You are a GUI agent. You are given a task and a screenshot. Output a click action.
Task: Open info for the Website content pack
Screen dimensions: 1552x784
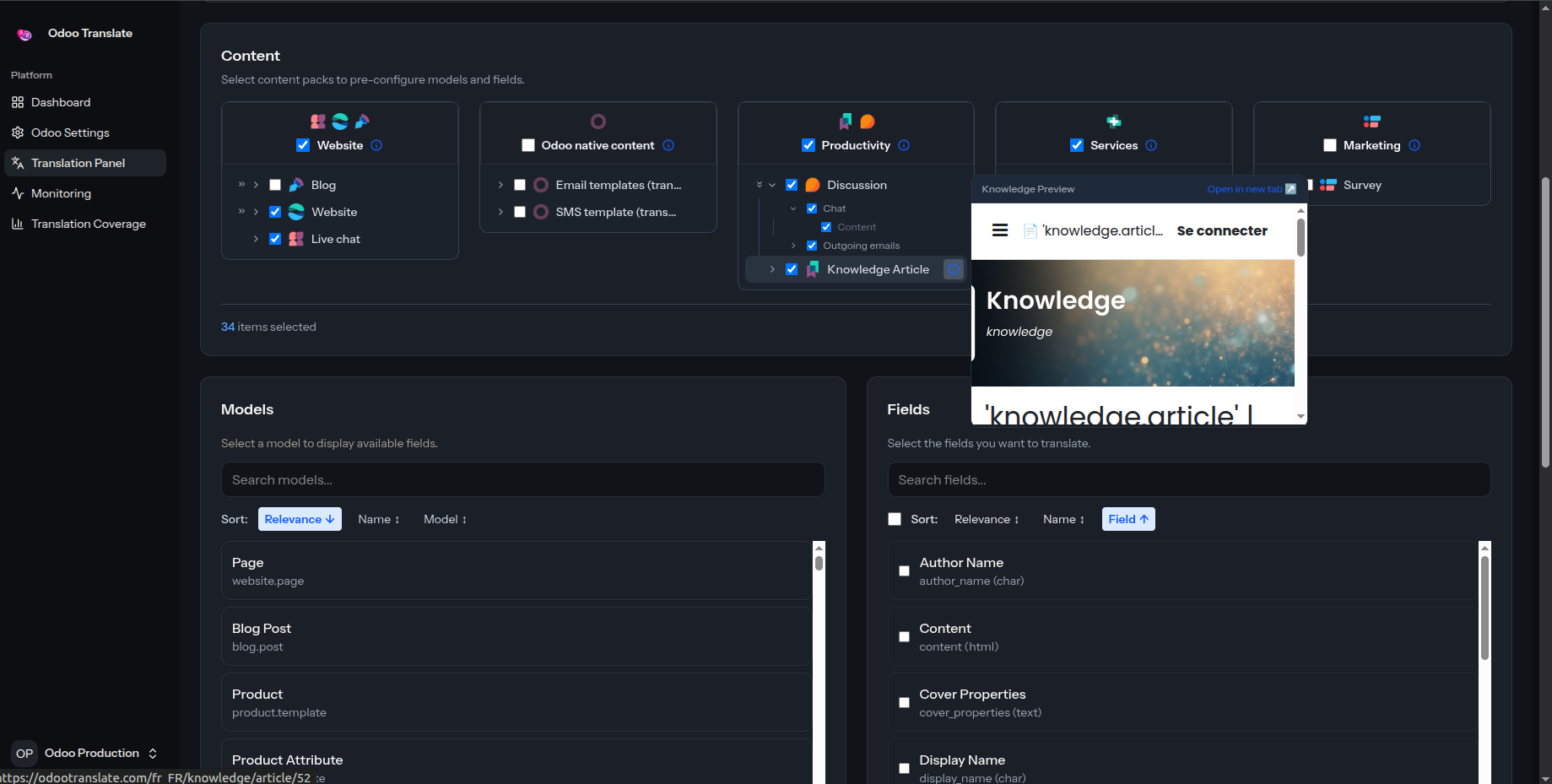pyautogui.click(x=376, y=145)
